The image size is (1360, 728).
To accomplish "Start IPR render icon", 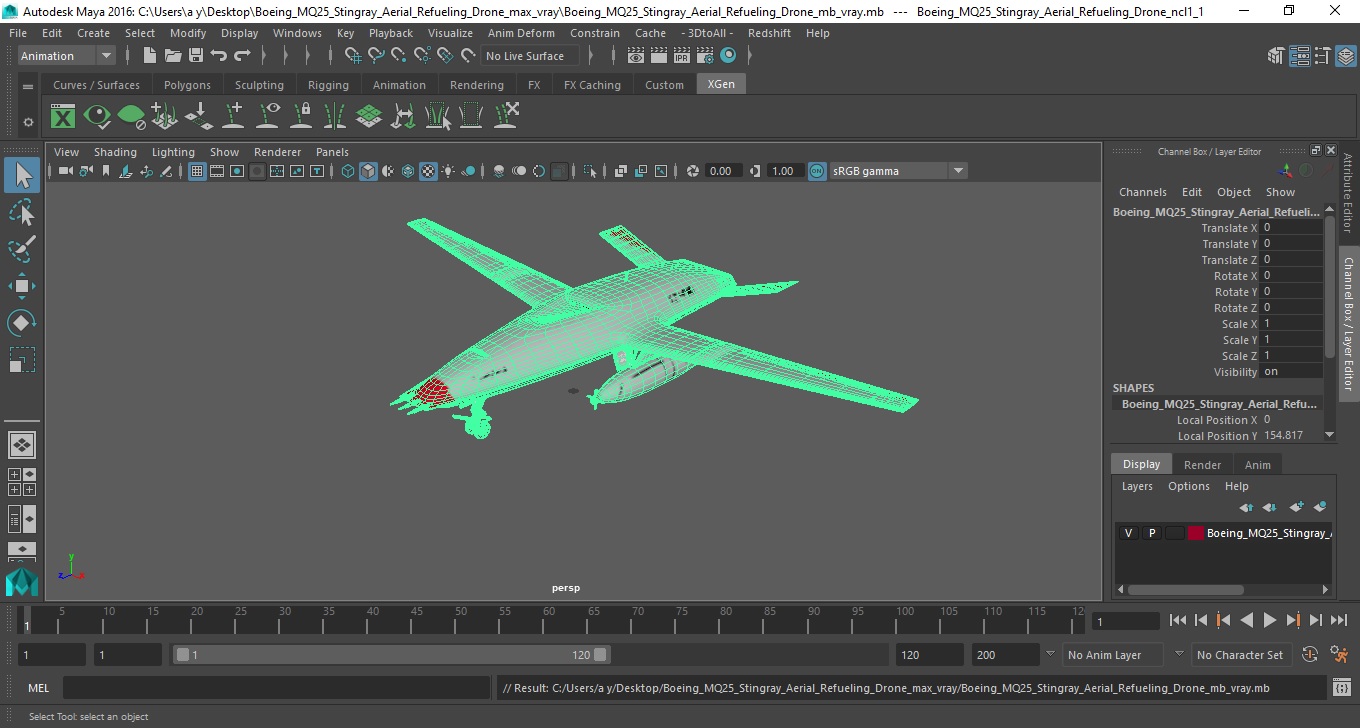I will (x=682, y=56).
